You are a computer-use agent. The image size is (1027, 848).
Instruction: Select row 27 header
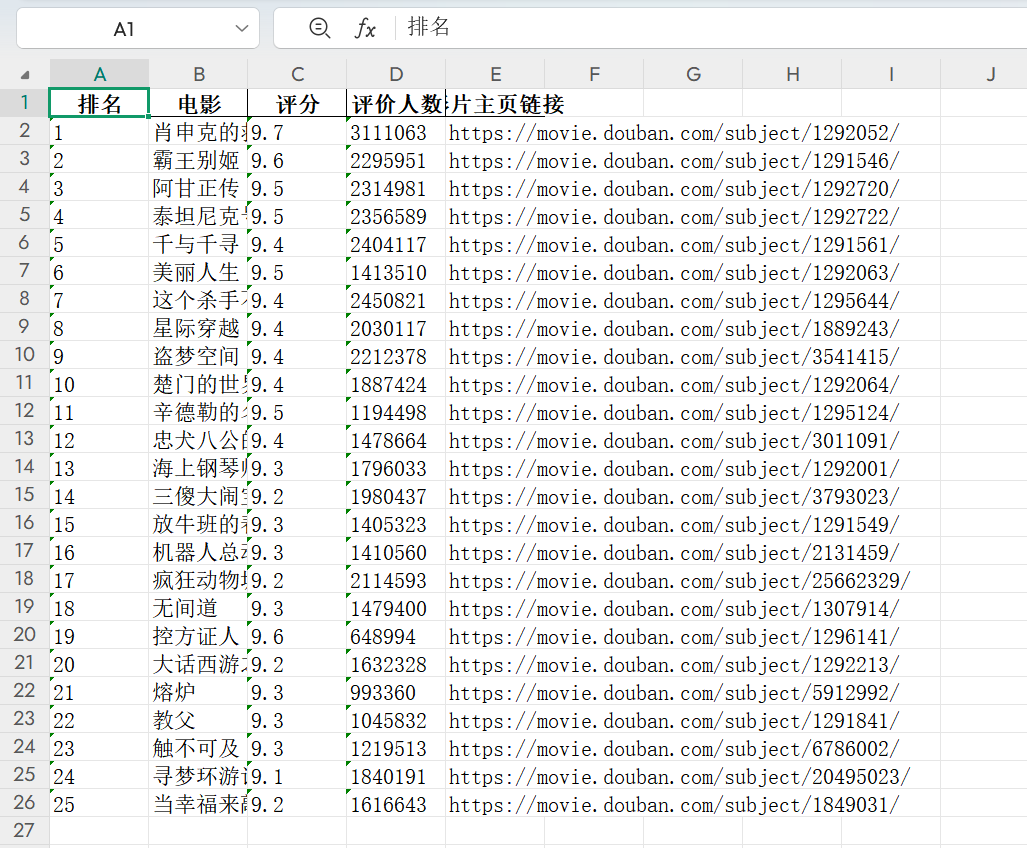[x=24, y=830]
